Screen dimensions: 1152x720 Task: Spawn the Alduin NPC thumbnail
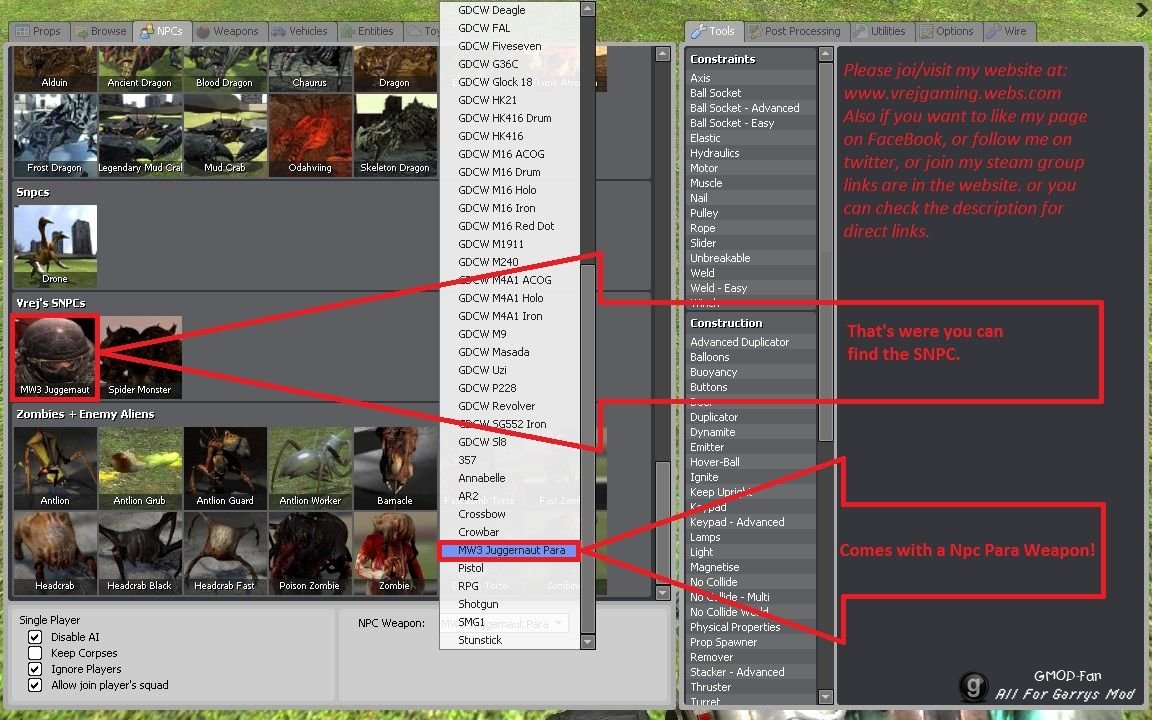pos(55,69)
